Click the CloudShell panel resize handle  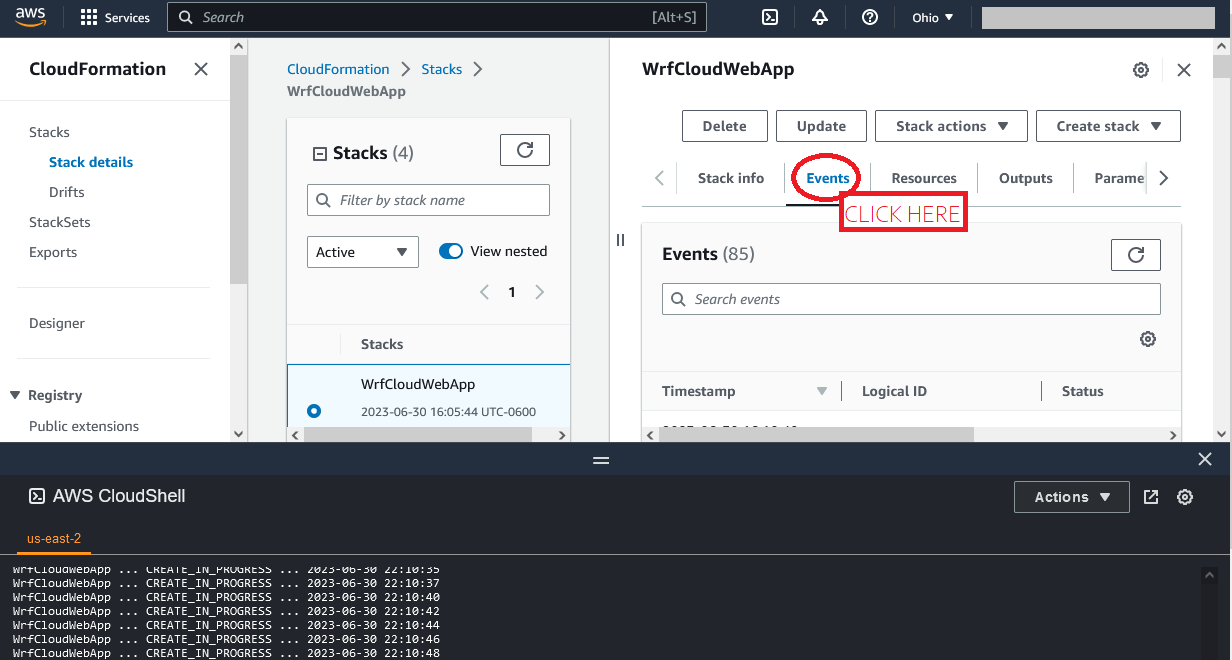(601, 460)
